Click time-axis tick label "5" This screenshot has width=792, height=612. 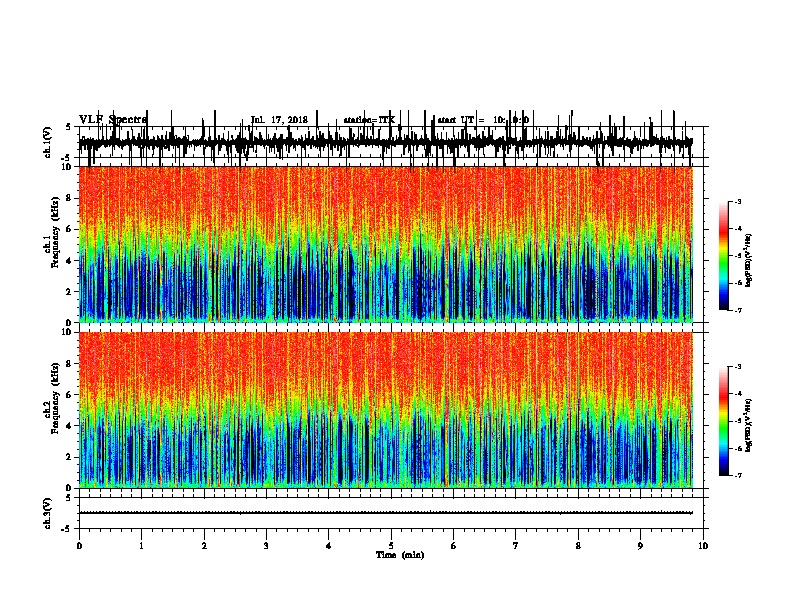(391, 546)
